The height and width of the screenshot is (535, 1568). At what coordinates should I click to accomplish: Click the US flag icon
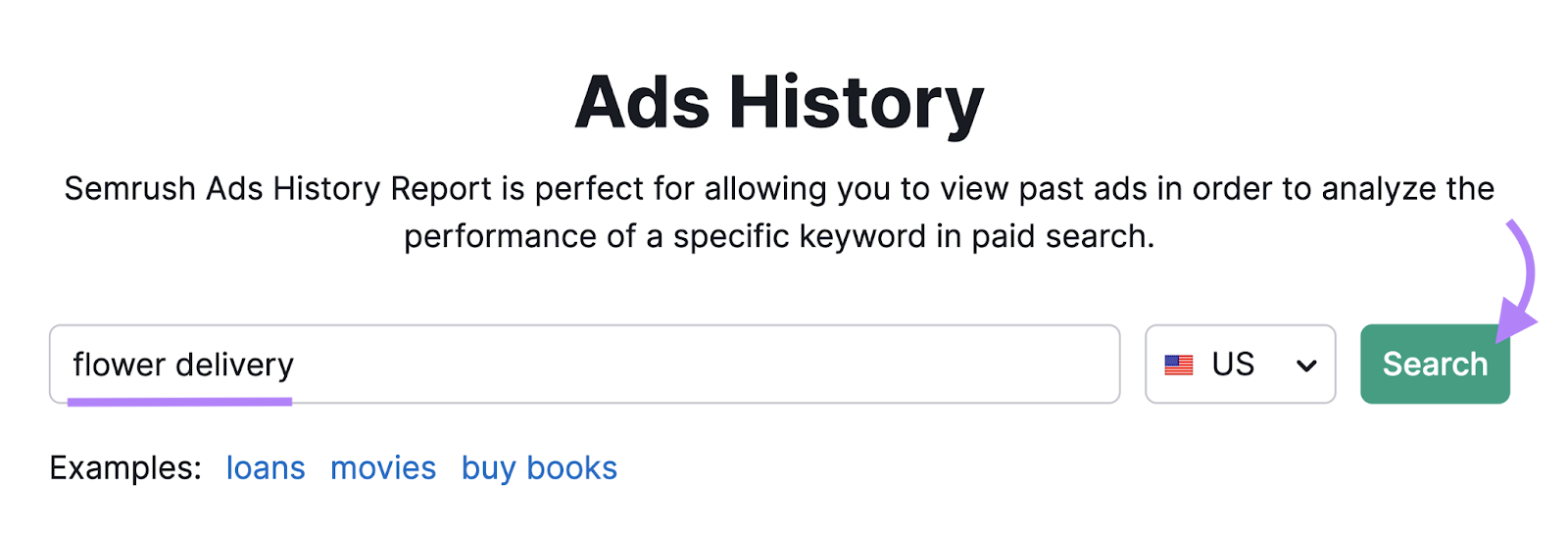click(x=1178, y=365)
